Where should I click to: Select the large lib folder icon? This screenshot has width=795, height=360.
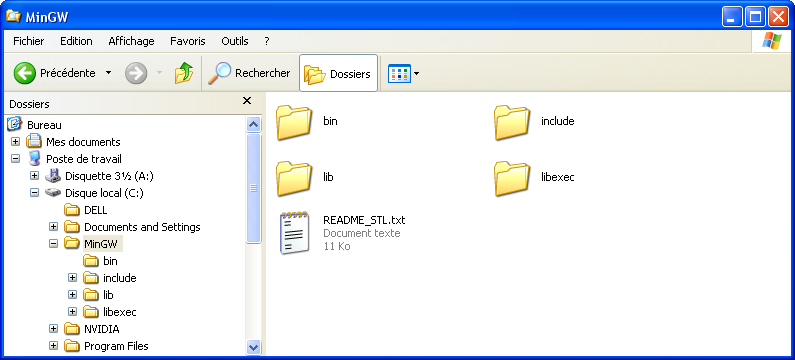pyautogui.click(x=294, y=178)
